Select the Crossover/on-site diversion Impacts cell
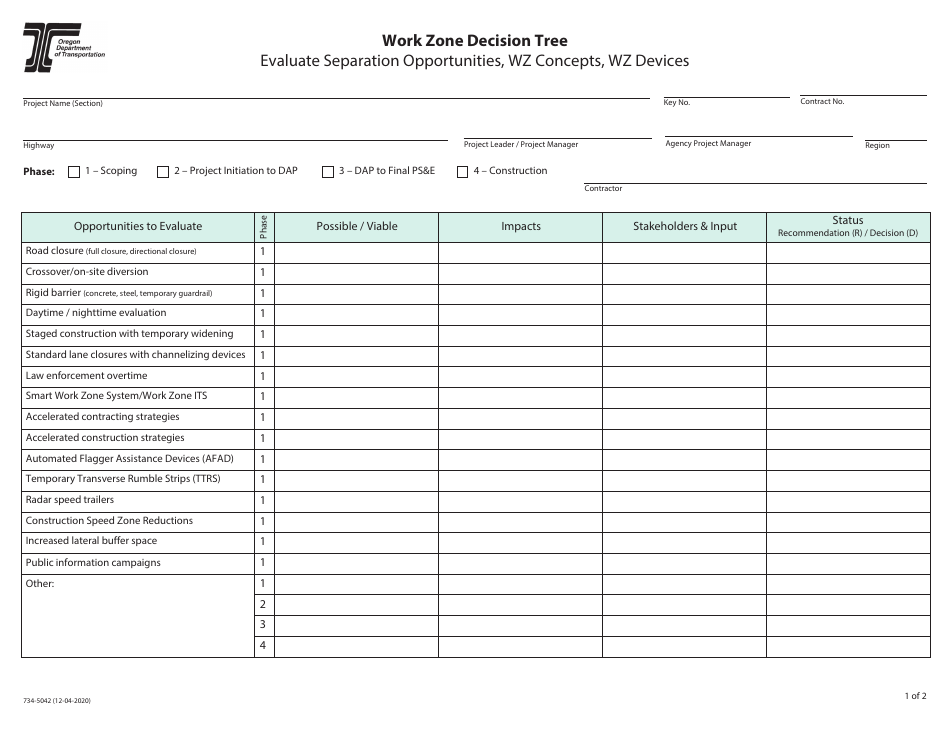The height and width of the screenshot is (735, 950). pos(521,272)
